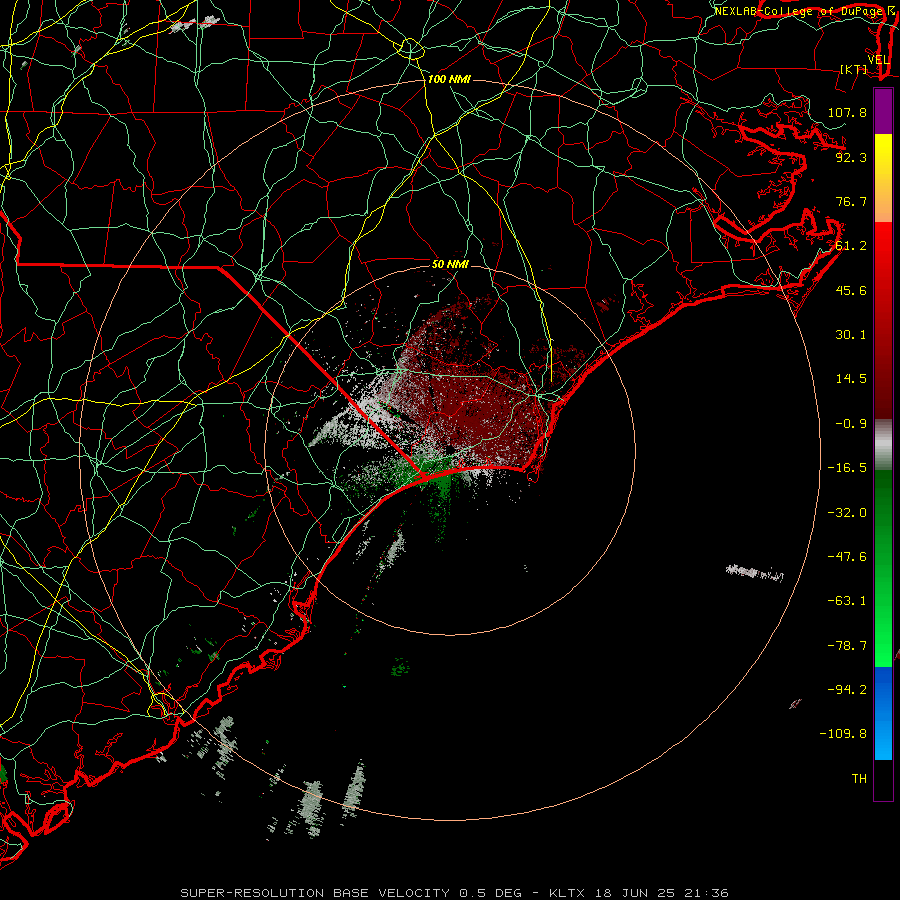
Task: Select the 107.8 value on the velocity scale
Action: pyautogui.click(x=847, y=112)
